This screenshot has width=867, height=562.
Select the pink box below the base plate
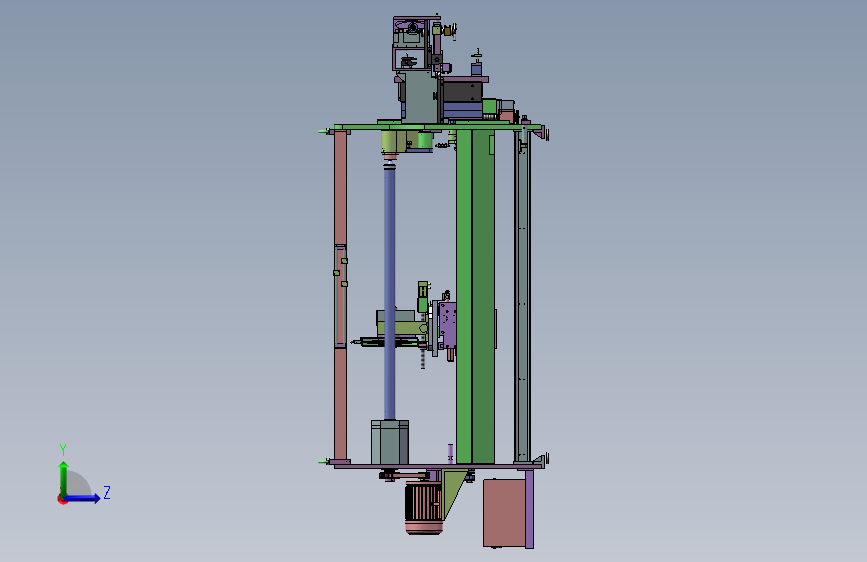click(504, 513)
